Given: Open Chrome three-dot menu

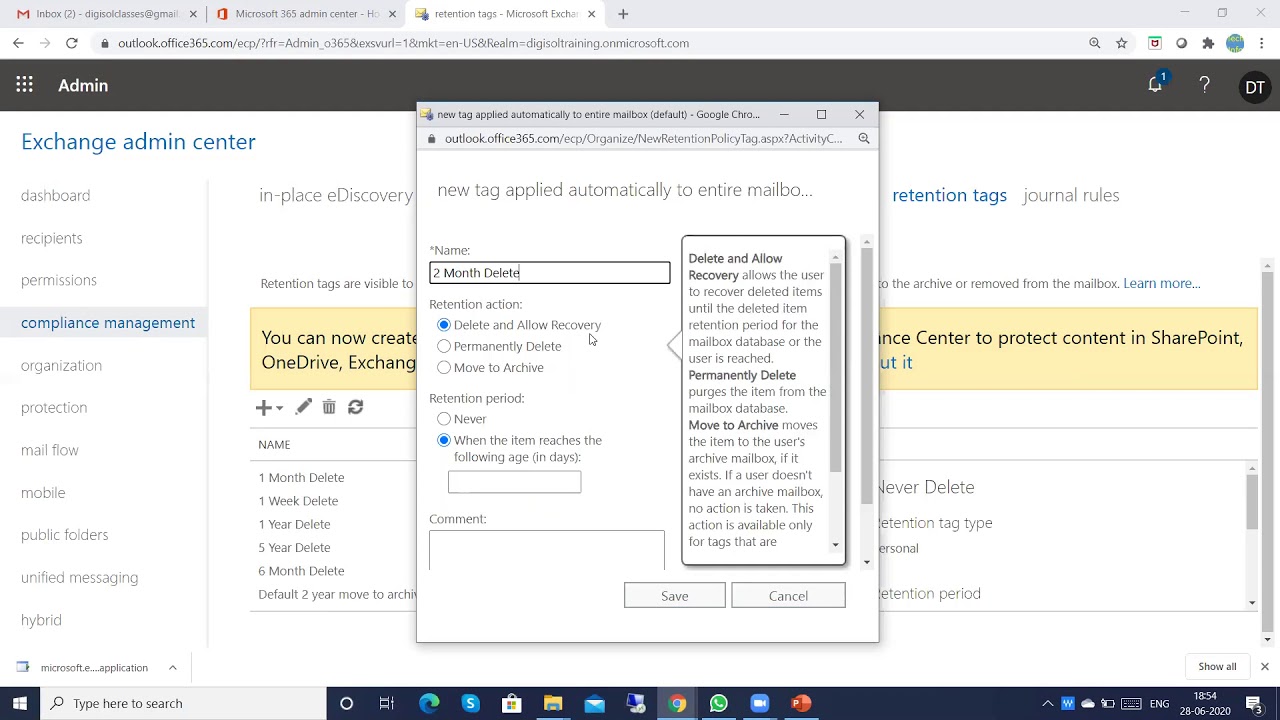Looking at the screenshot, I should (1262, 43).
